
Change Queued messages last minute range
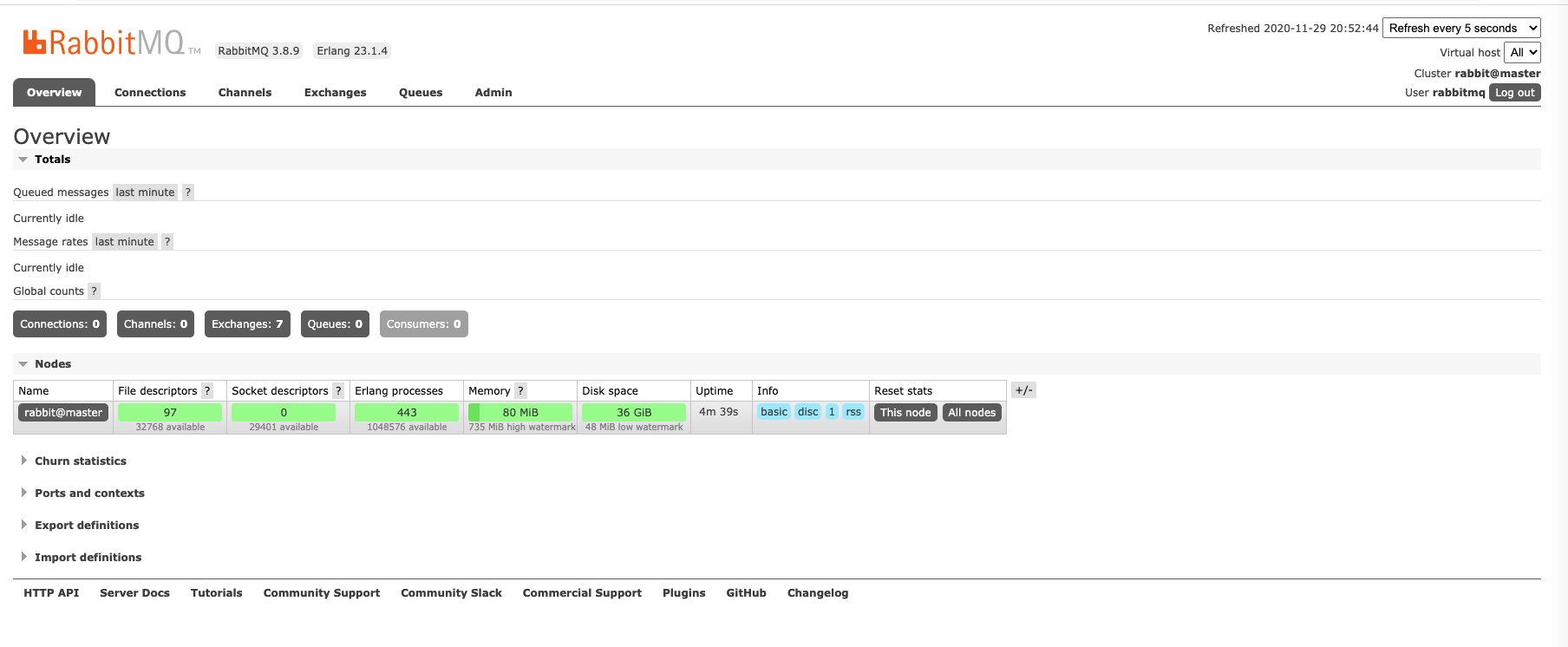[145, 193]
